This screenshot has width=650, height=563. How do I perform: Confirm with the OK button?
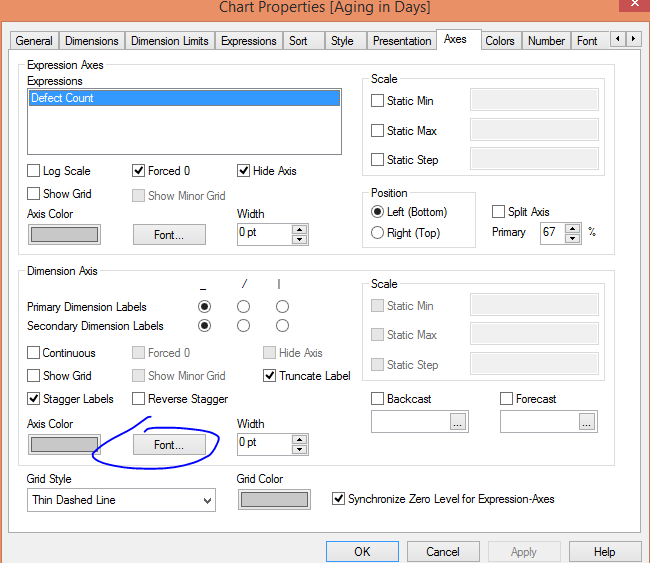pos(362,551)
